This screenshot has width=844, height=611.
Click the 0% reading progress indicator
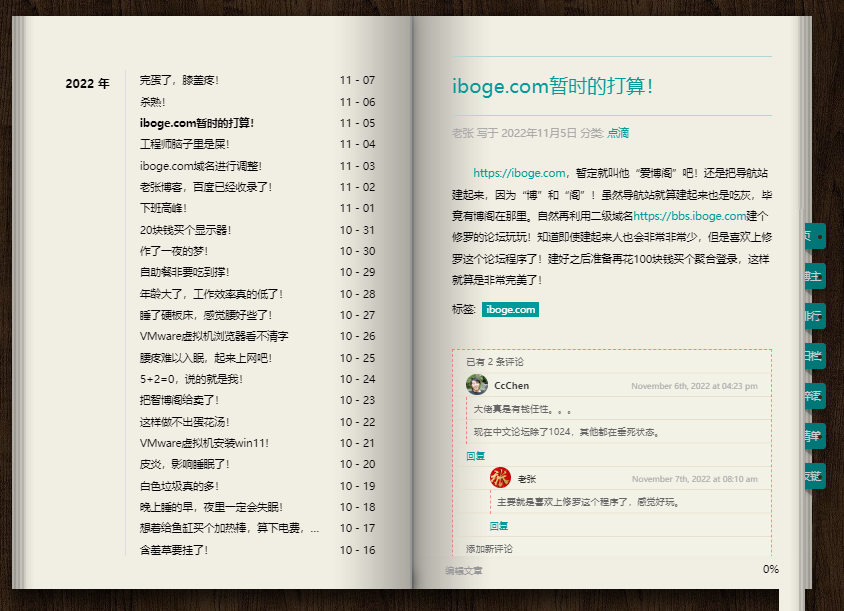click(x=770, y=570)
